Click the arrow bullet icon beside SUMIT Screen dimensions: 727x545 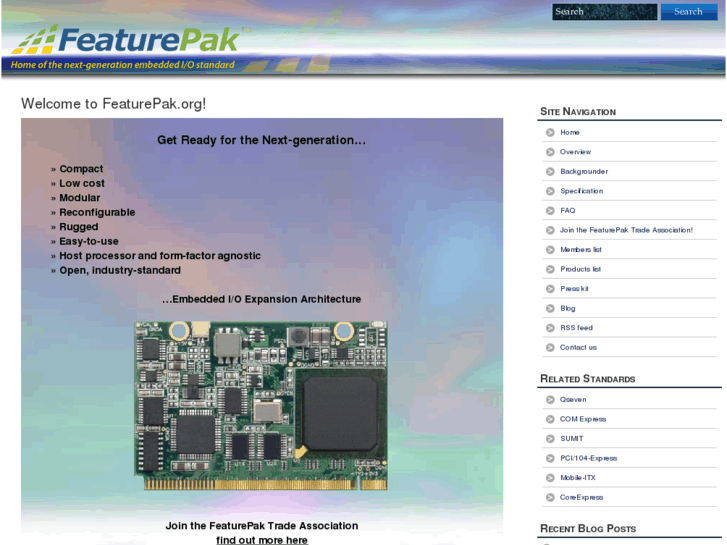550,438
